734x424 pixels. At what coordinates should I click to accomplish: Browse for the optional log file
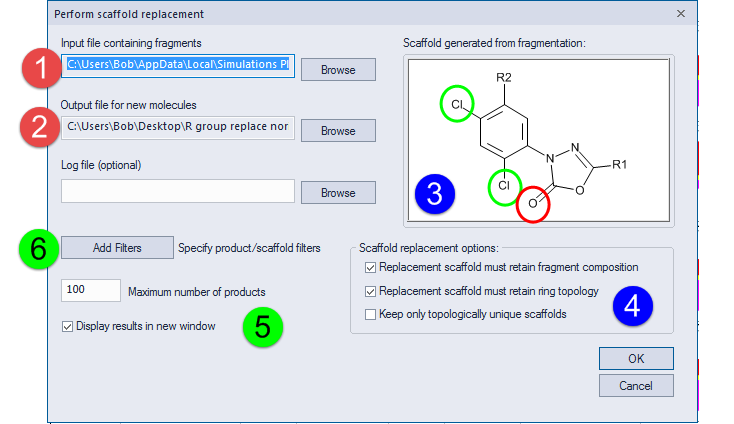coord(338,192)
